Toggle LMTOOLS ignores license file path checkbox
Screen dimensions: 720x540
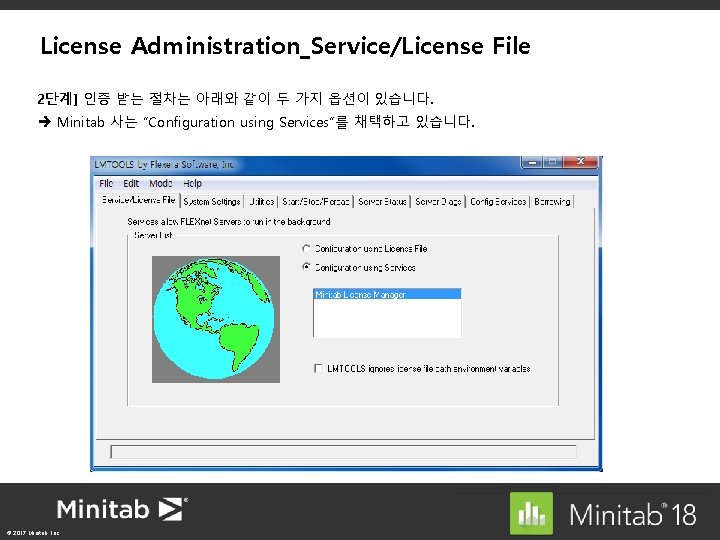318,368
